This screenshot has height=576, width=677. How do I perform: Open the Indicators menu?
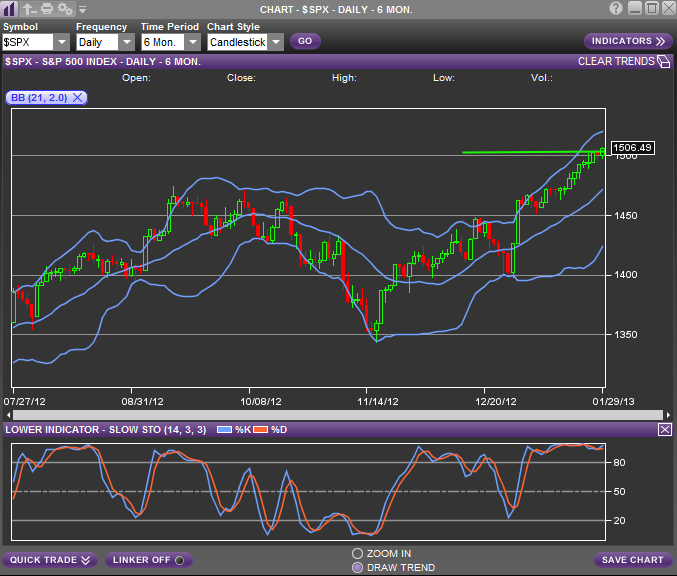coord(628,41)
